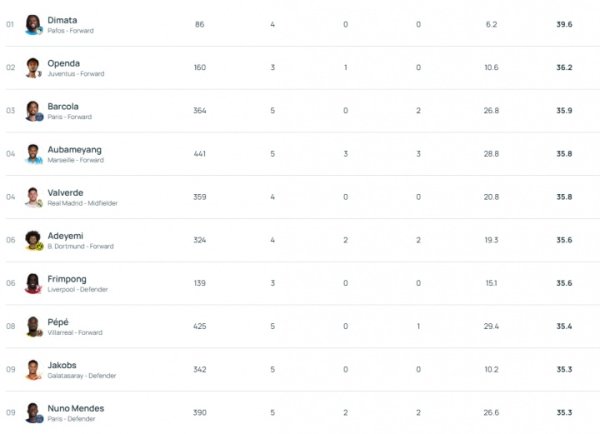Click Dimata's player avatar
The width and height of the screenshot is (600, 434).
click(x=33, y=25)
